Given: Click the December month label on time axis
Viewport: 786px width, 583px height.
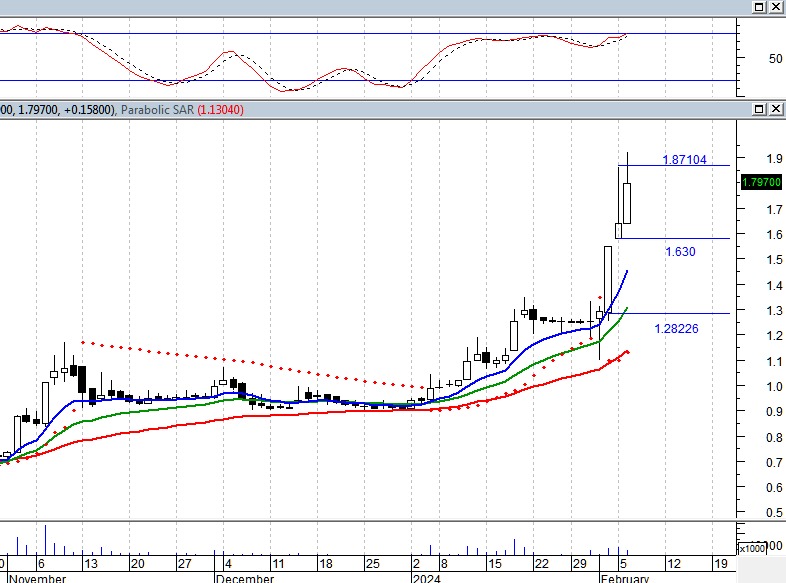Looking at the screenshot, I should point(246,578).
